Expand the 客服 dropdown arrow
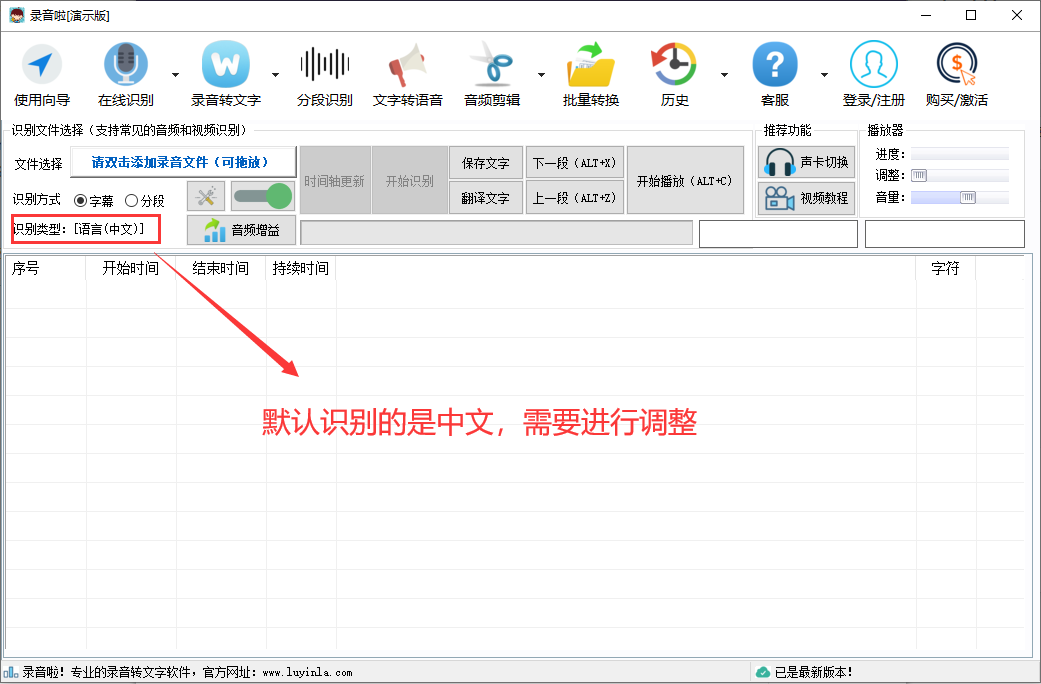Screen dimensions: 1041x684 point(824,75)
